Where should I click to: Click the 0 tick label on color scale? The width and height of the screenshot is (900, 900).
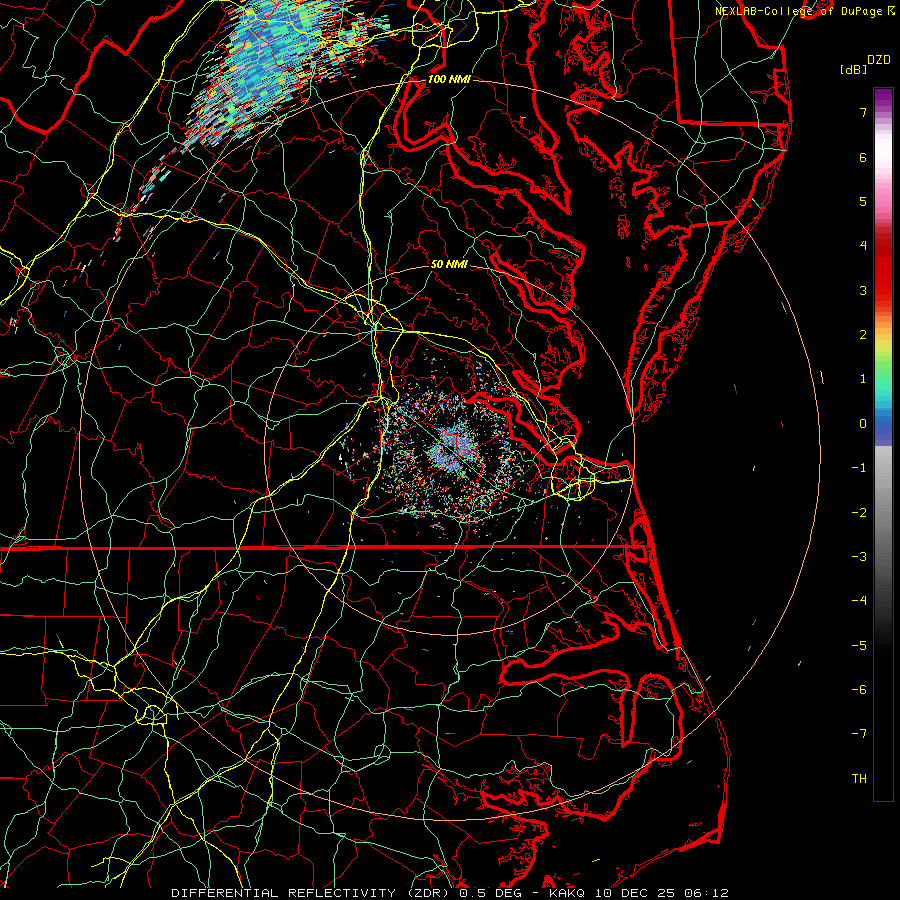pyautogui.click(x=863, y=424)
